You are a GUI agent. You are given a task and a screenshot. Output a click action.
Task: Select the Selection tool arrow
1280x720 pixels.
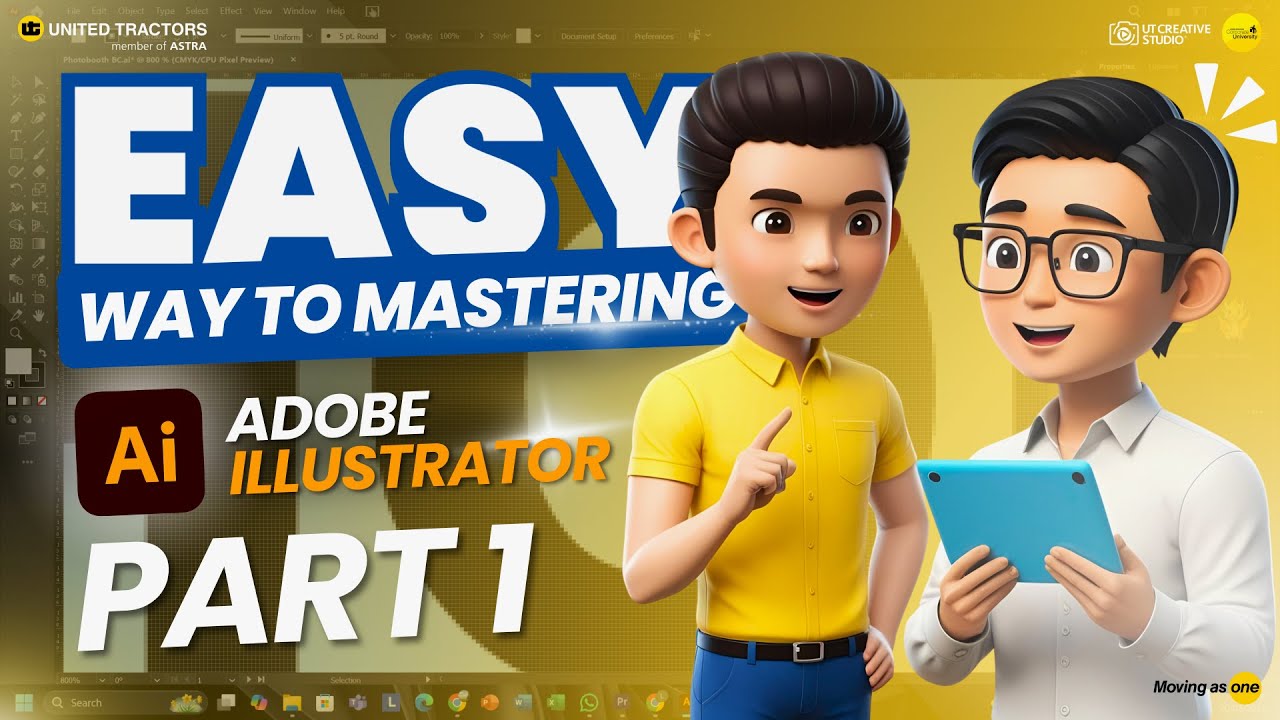click(16, 82)
